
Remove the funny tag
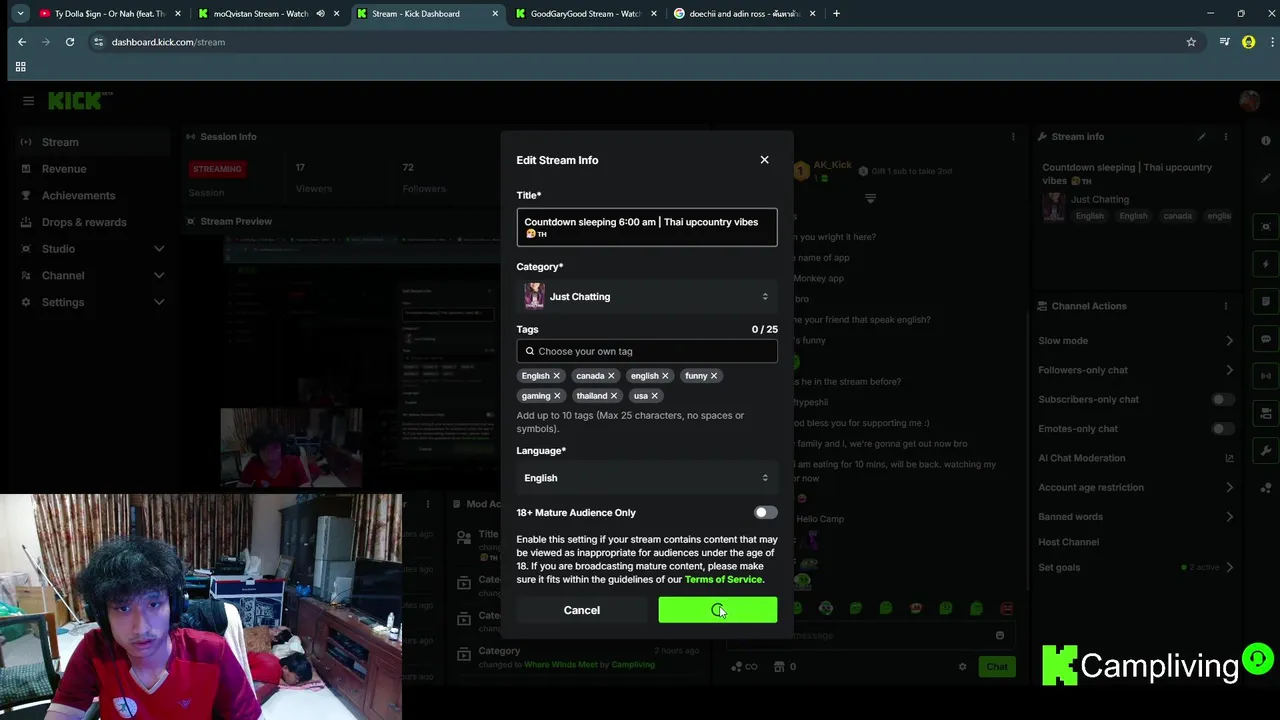(714, 376)
